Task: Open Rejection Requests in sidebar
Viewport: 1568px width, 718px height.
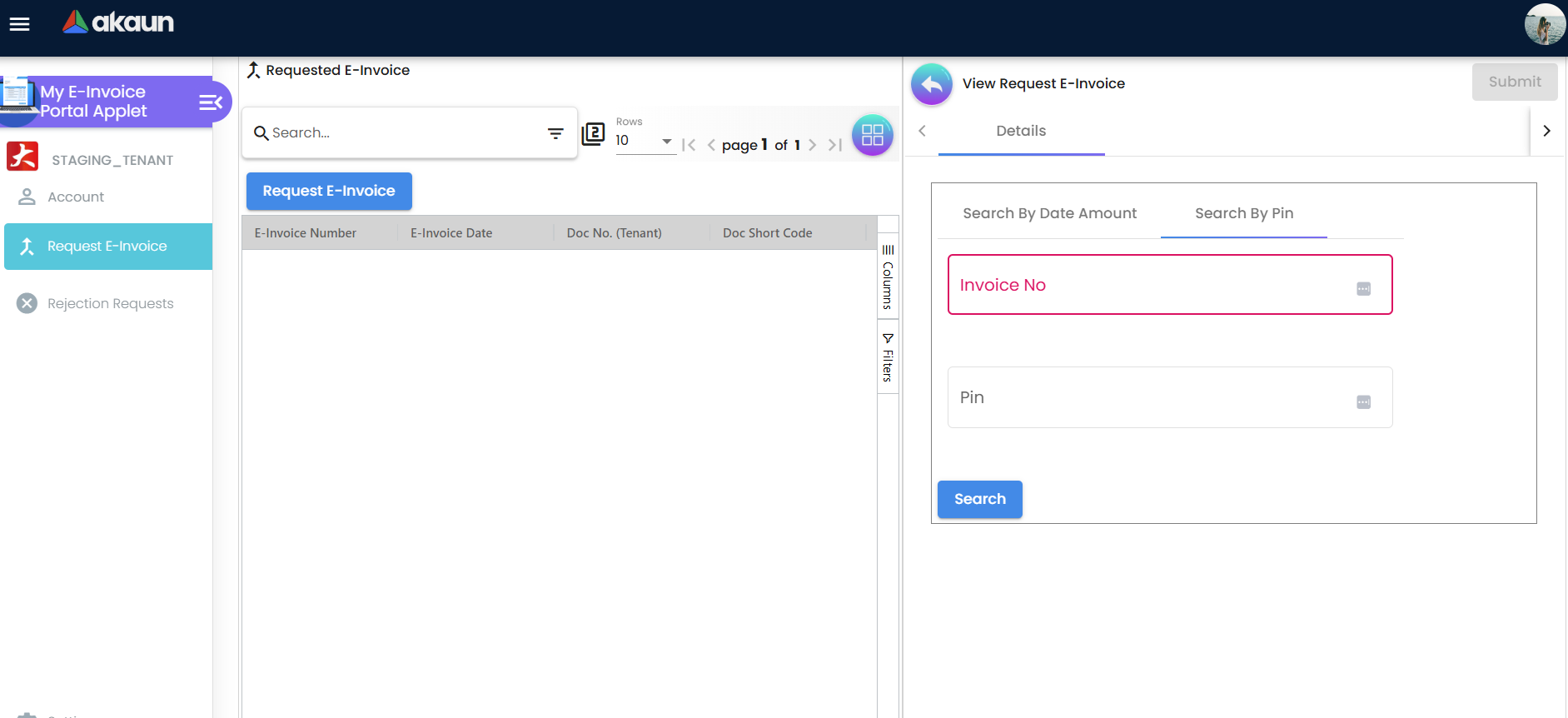Action: [x=111, y=303]
